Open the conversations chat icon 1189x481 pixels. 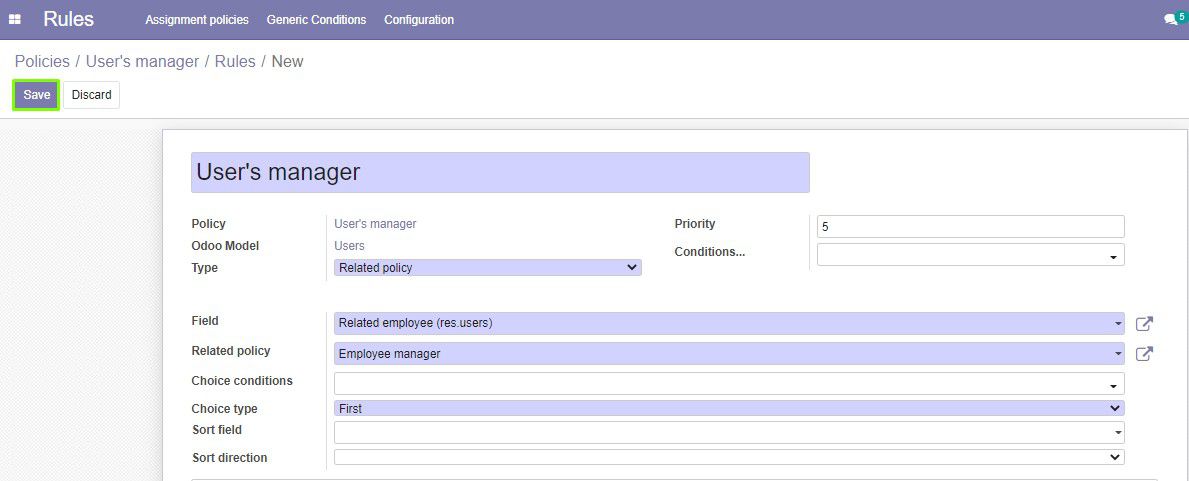(1171, 20)
